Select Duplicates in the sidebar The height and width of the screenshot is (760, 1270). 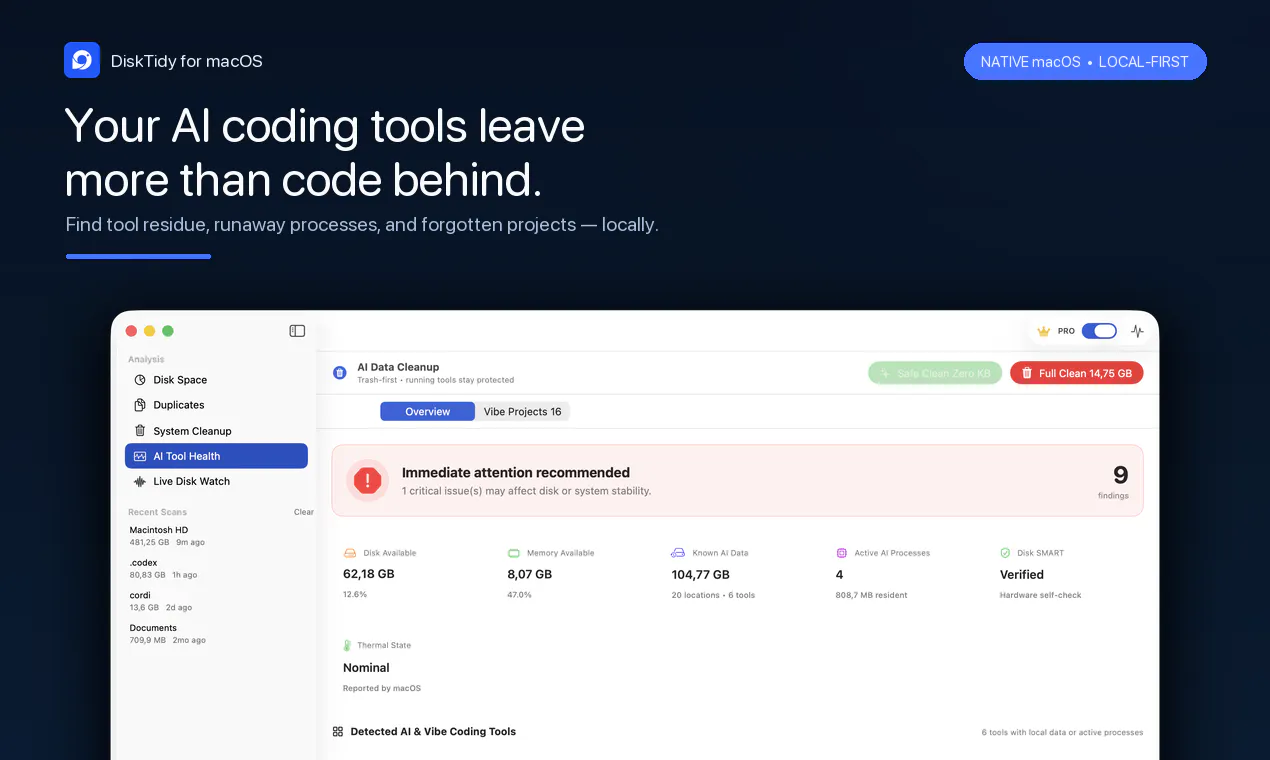tap(216, 405)
